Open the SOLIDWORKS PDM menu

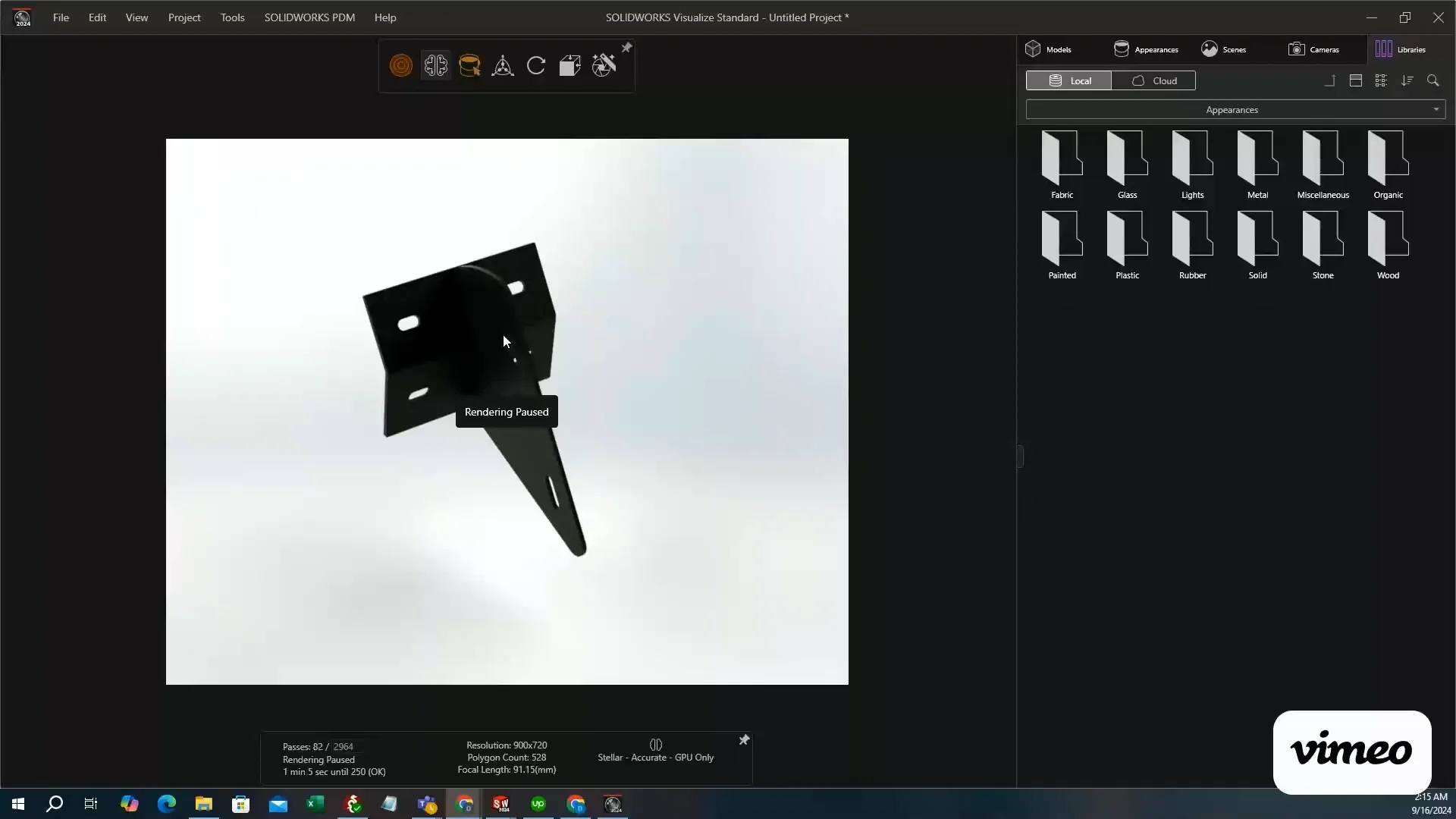pos(309,17)
